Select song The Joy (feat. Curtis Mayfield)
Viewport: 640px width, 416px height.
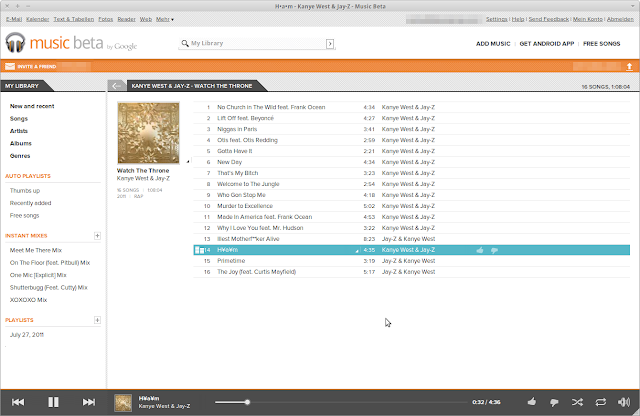click(411, 271)
